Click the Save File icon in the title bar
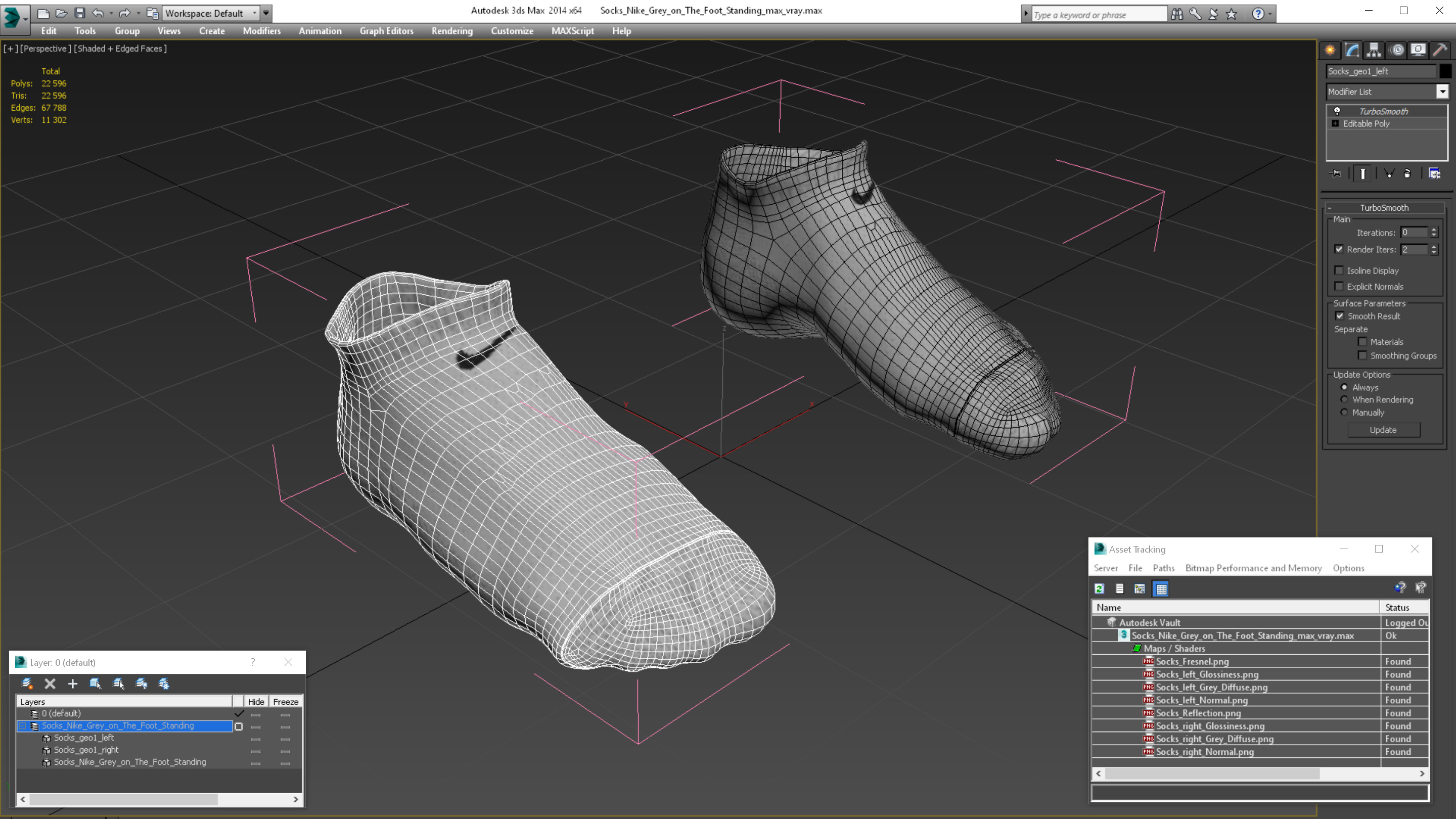The height and width of the screenshot is (819, 1456). click(x=80, y=13)
